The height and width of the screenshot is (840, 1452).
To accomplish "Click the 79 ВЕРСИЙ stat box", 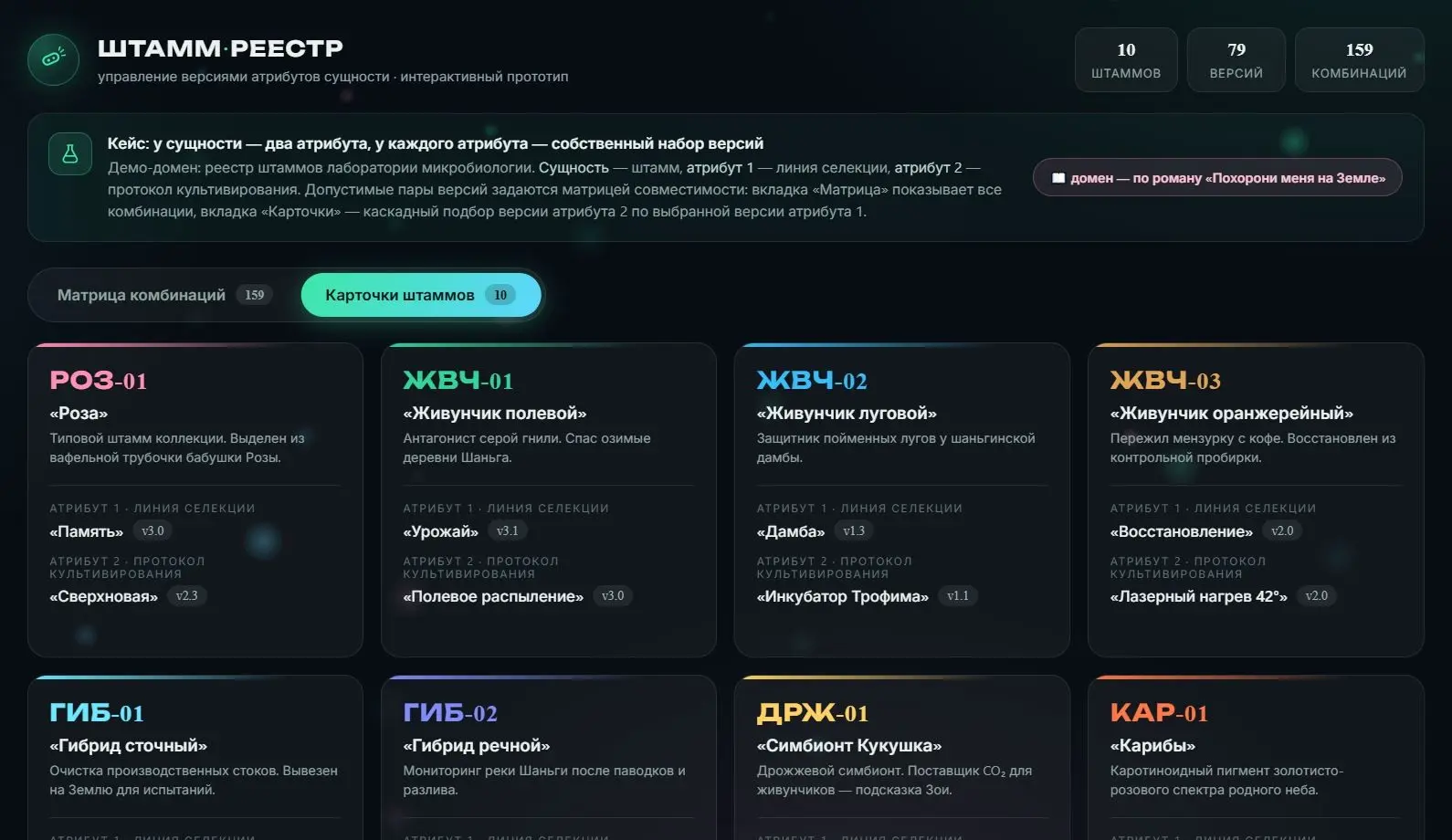I will 1236,60.
